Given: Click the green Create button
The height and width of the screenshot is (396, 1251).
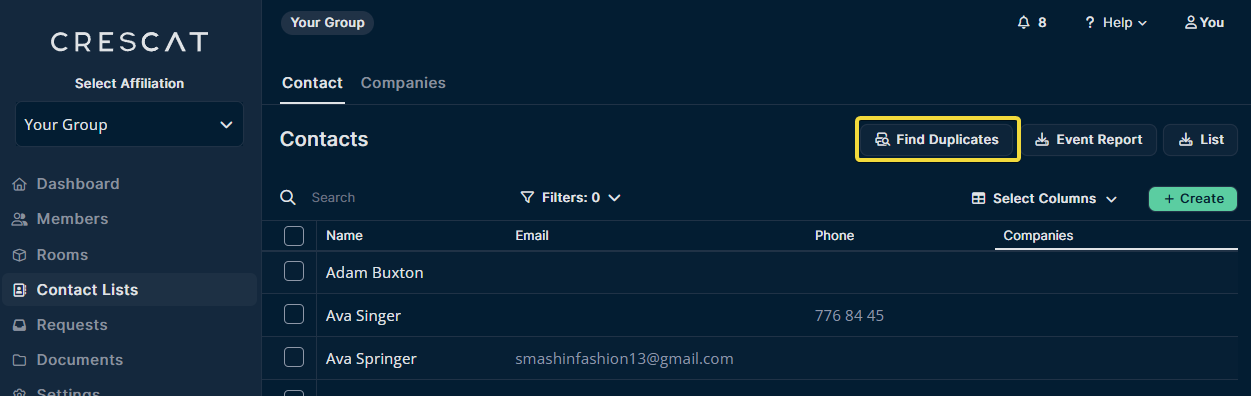Looking at the screenshot, I should click(1193, 198).
